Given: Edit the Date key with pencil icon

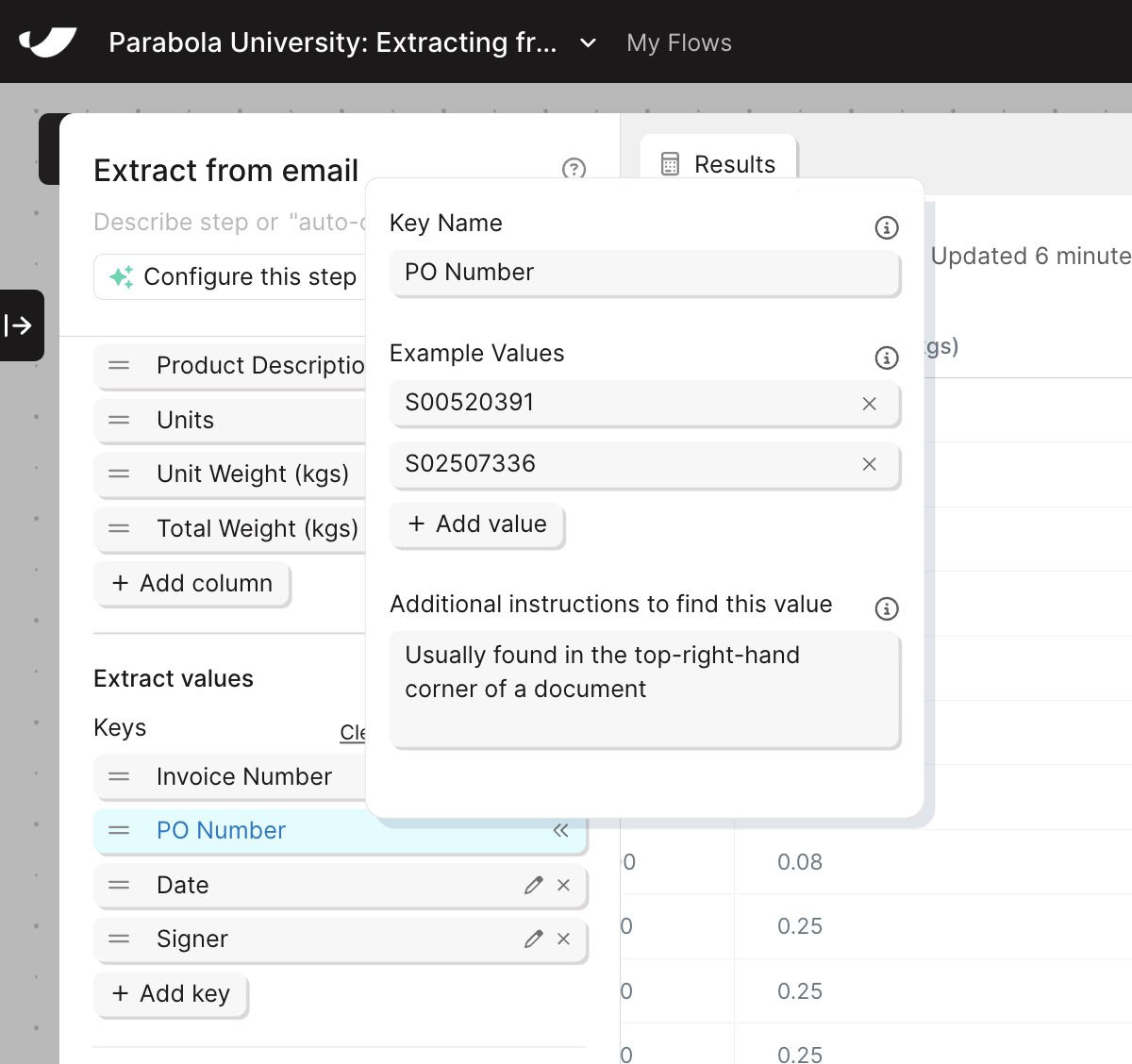Looking at the screenshot, I should 534,885.
